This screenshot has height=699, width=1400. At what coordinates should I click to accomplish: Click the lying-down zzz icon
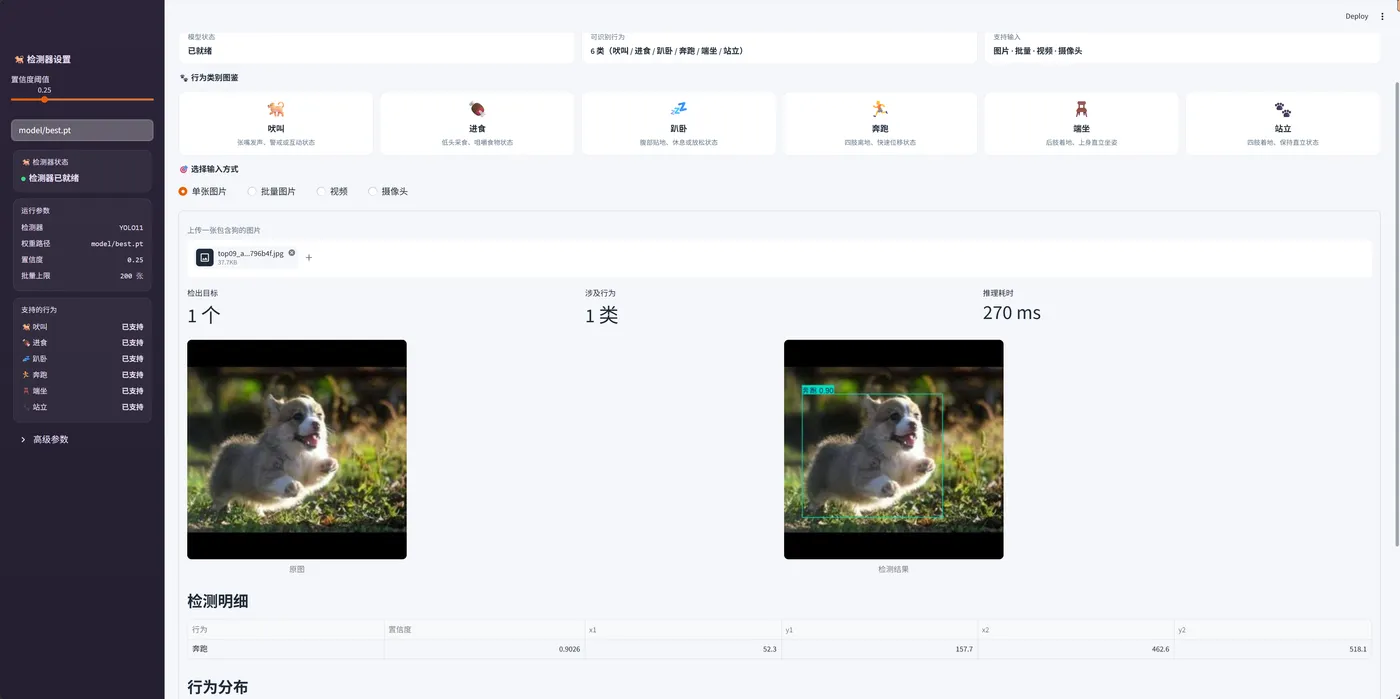[x=678, y=109]
